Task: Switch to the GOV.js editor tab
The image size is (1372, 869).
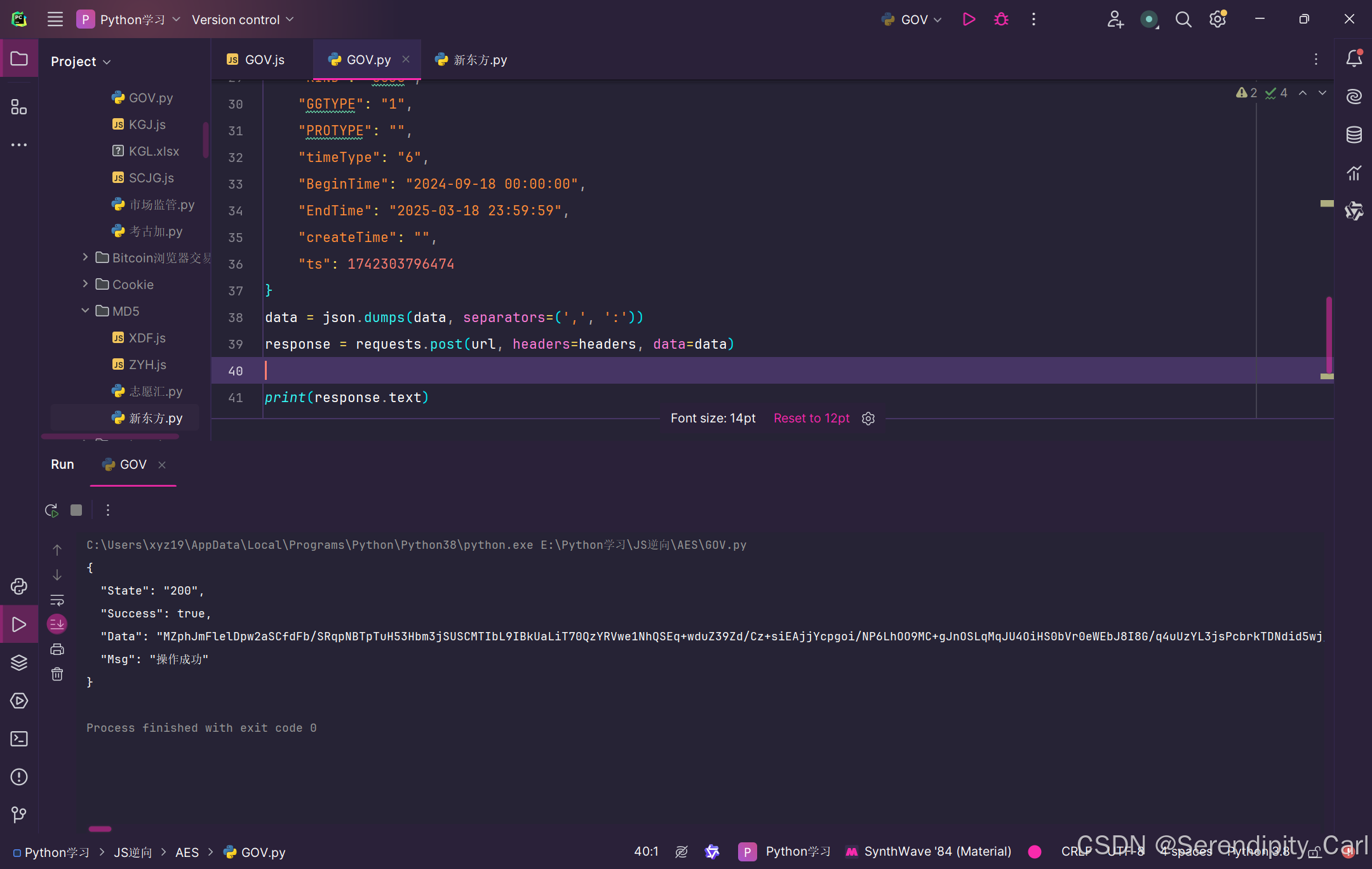Action: (257, 59)
